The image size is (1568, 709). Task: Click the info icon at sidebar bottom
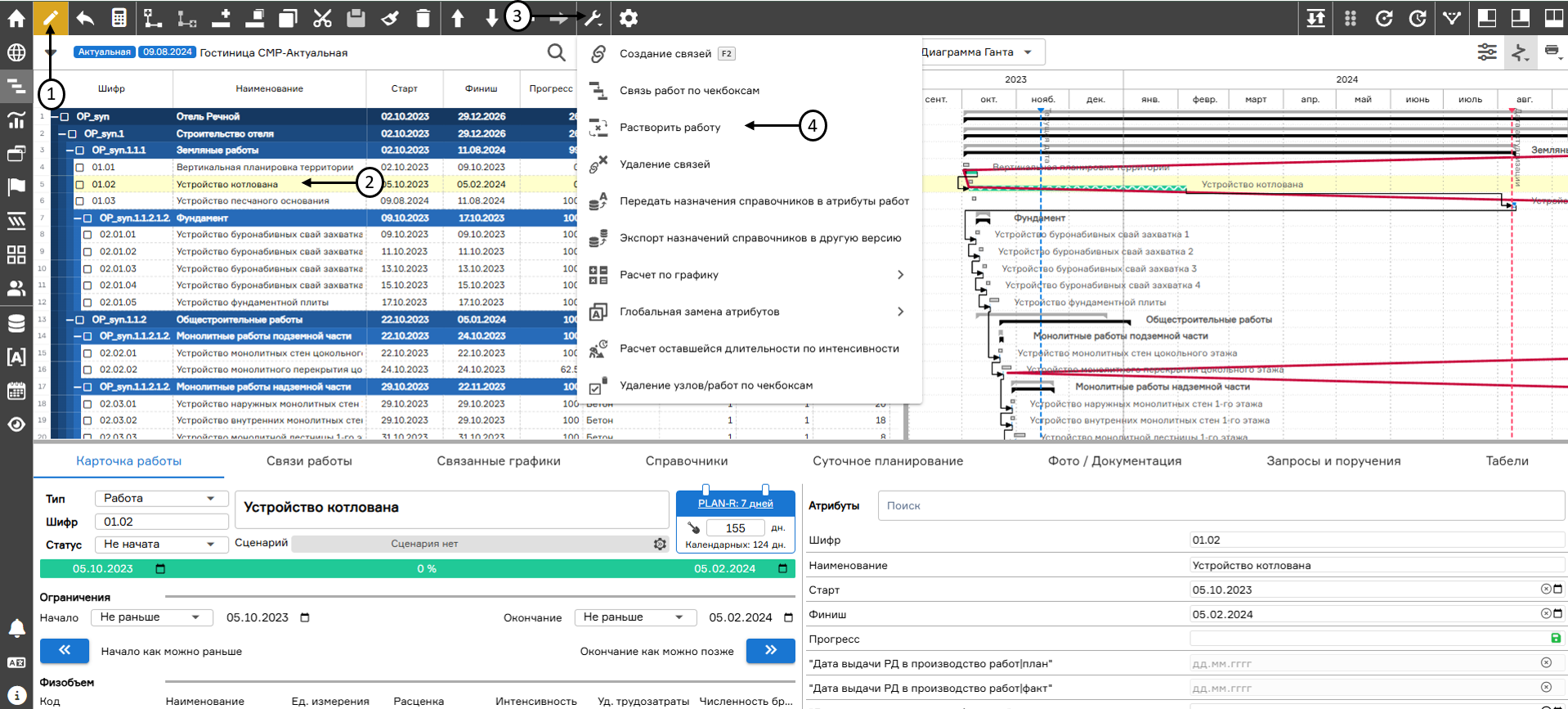click(16, 695)
